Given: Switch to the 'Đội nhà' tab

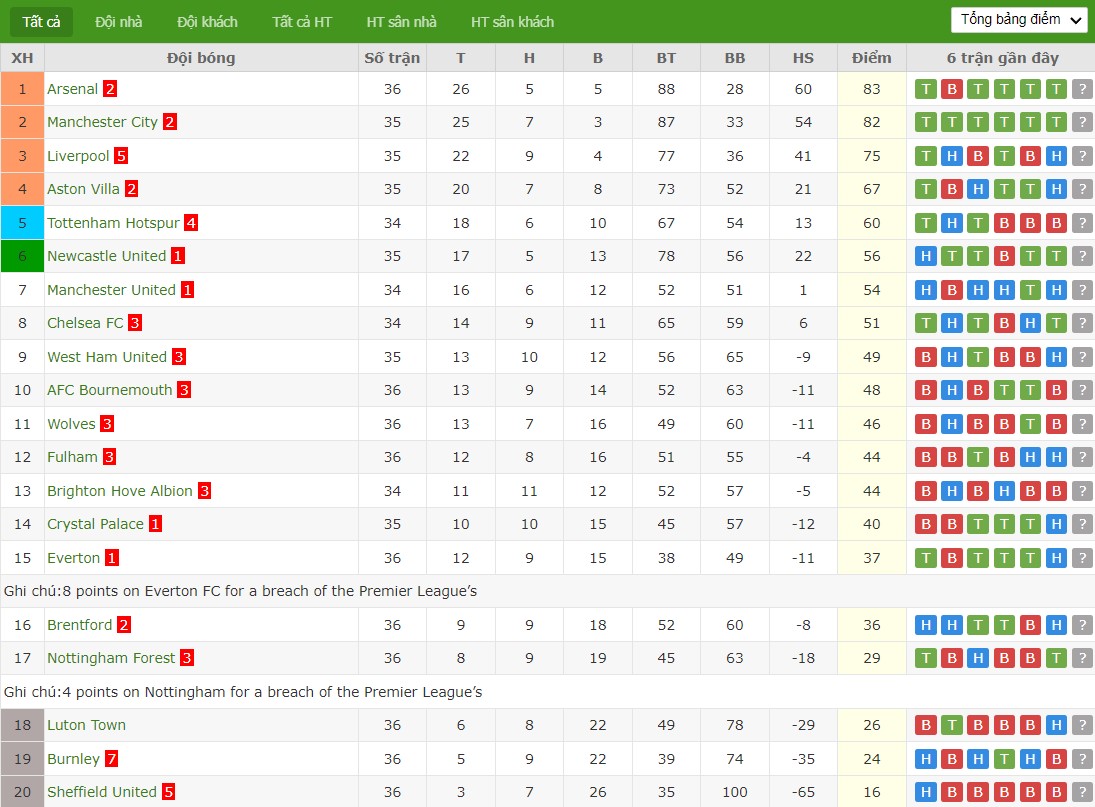Looking at the screenshot, I should [x=119, y=22].
